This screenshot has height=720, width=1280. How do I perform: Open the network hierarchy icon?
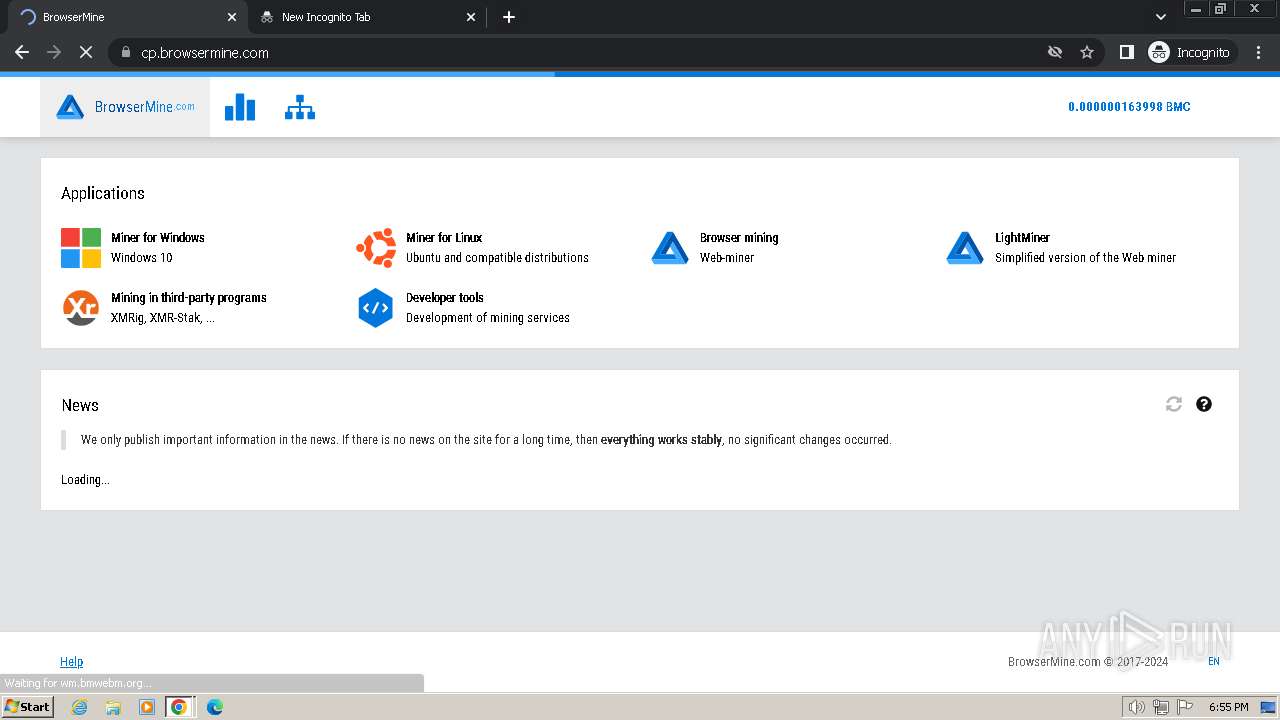pyautogui.click(x=300, y=107)
